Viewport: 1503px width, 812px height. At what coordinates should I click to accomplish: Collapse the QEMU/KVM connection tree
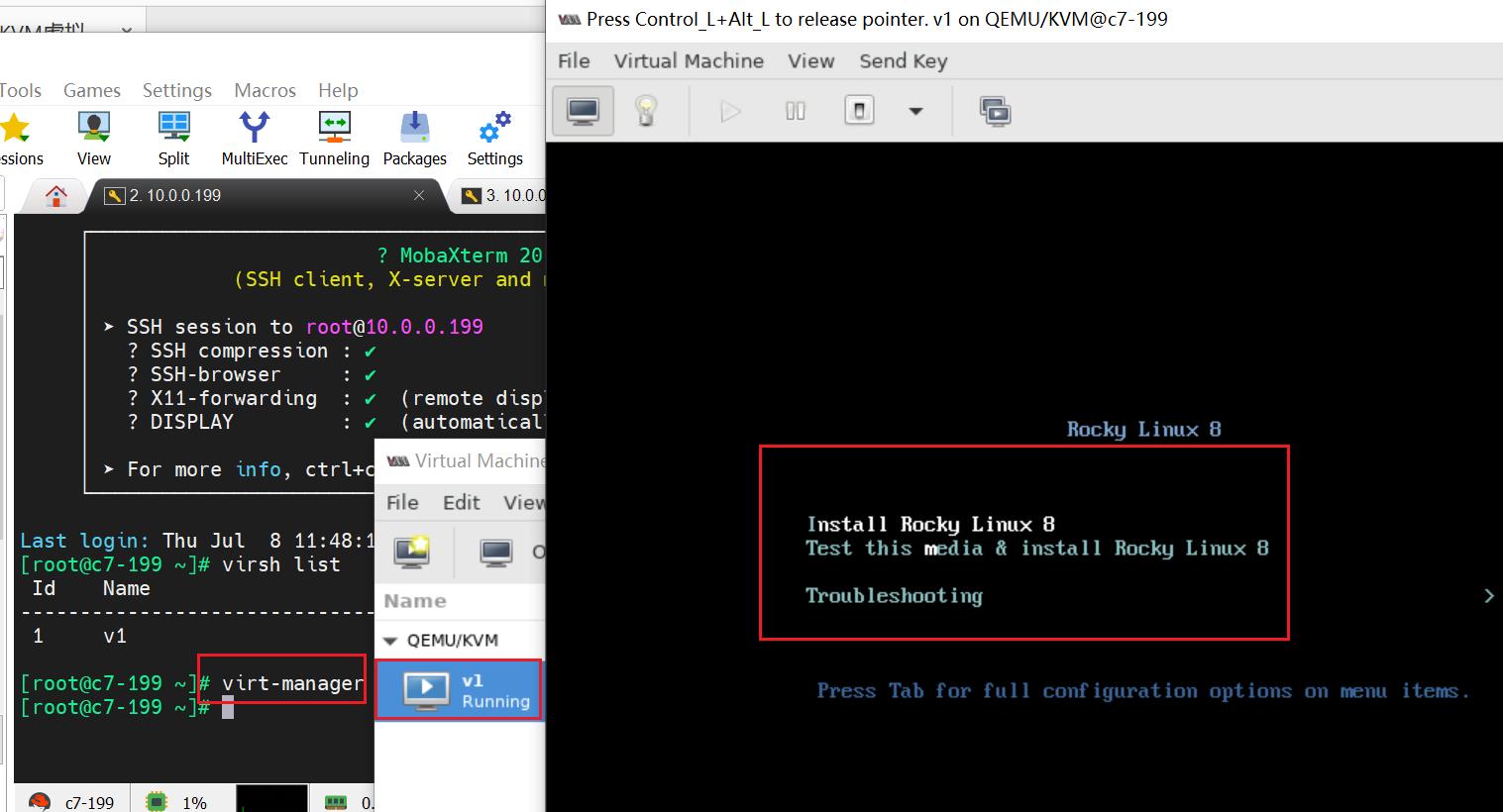[390, 641]
